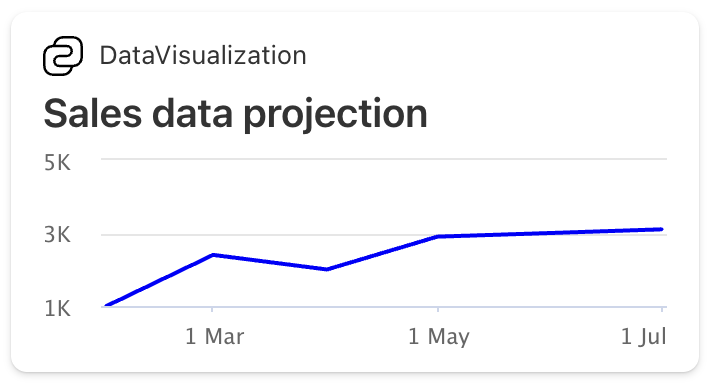This screenshot has width=716, height=392.
Task: Click the line's starting point at 1K
Action: [107, 305]
